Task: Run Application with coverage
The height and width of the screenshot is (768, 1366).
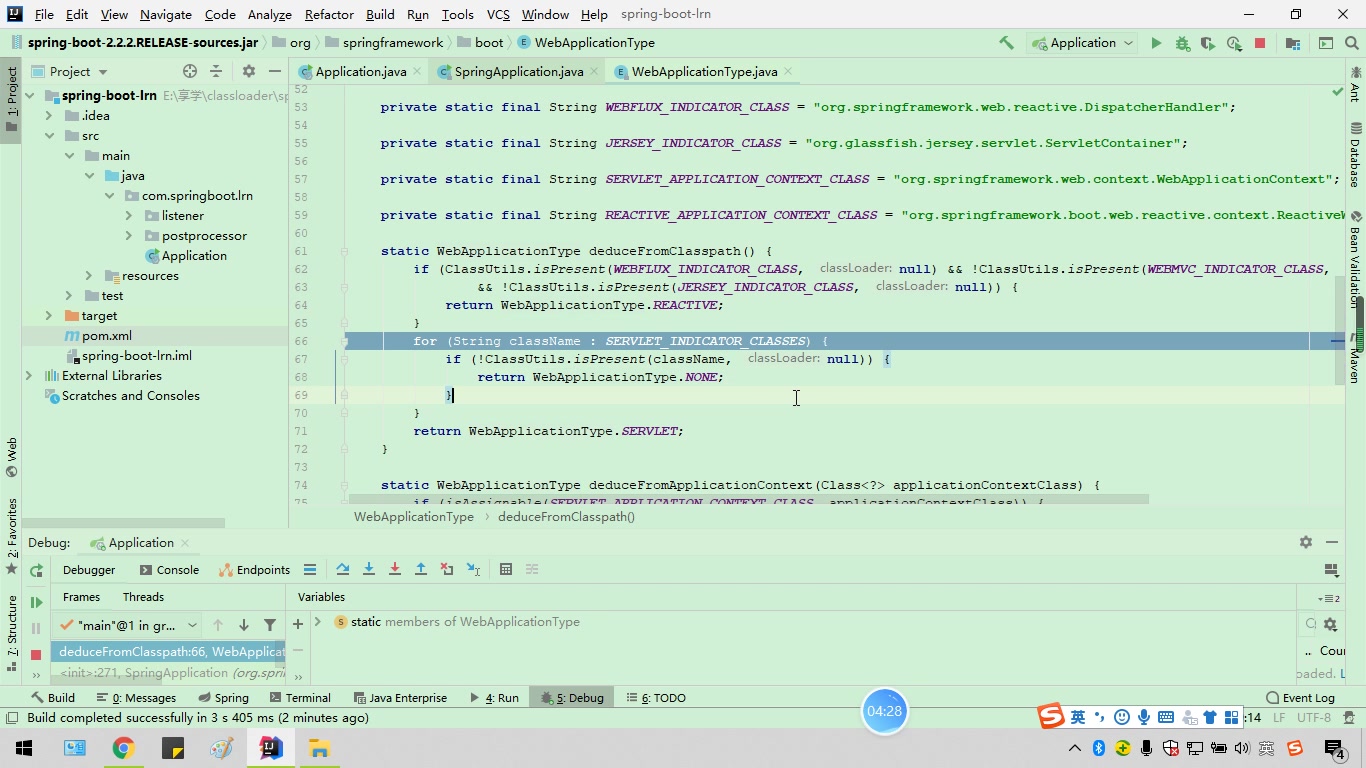Action: coord(1208,43)
